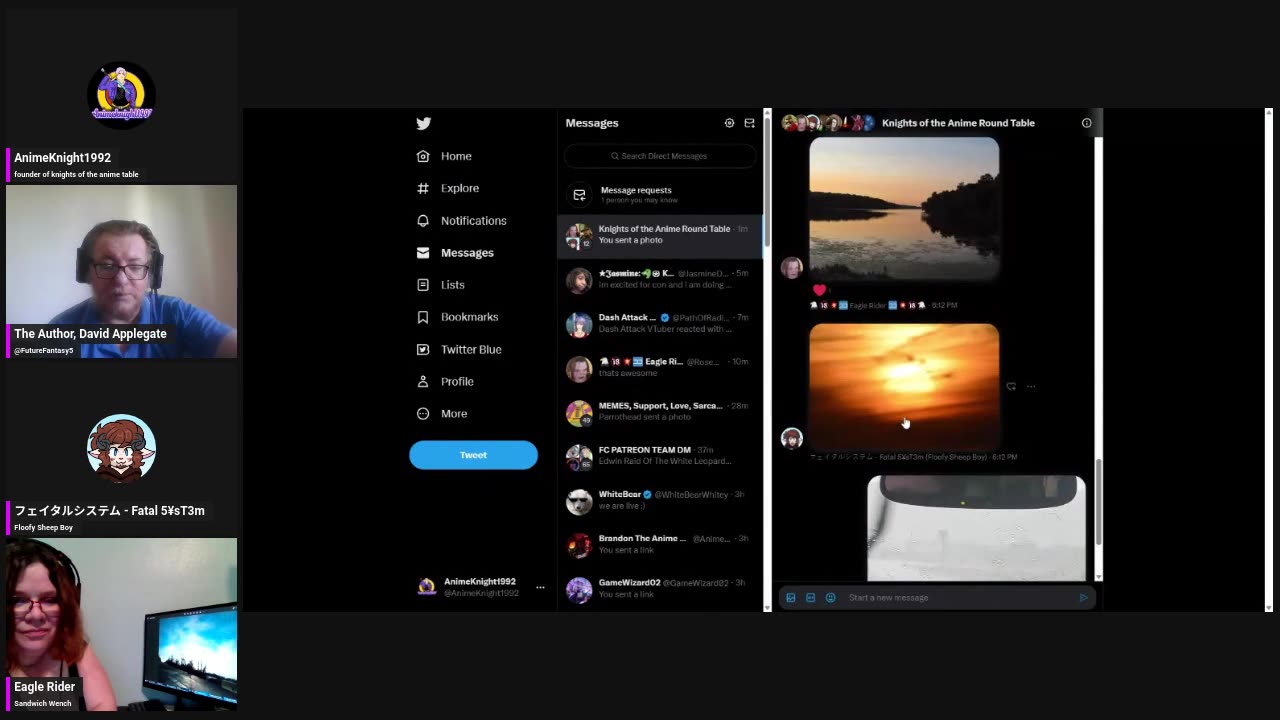Click the Twitter bird logo
Viewport: 1280px width, 720px height.
424,123
